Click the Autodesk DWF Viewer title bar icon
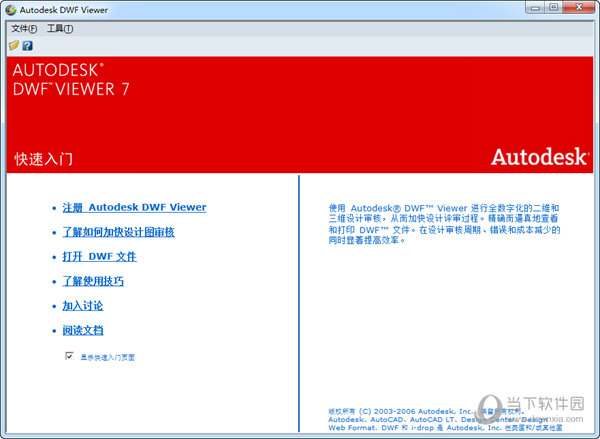Viewport: 600px width, 439px height. tap(11, 10)
